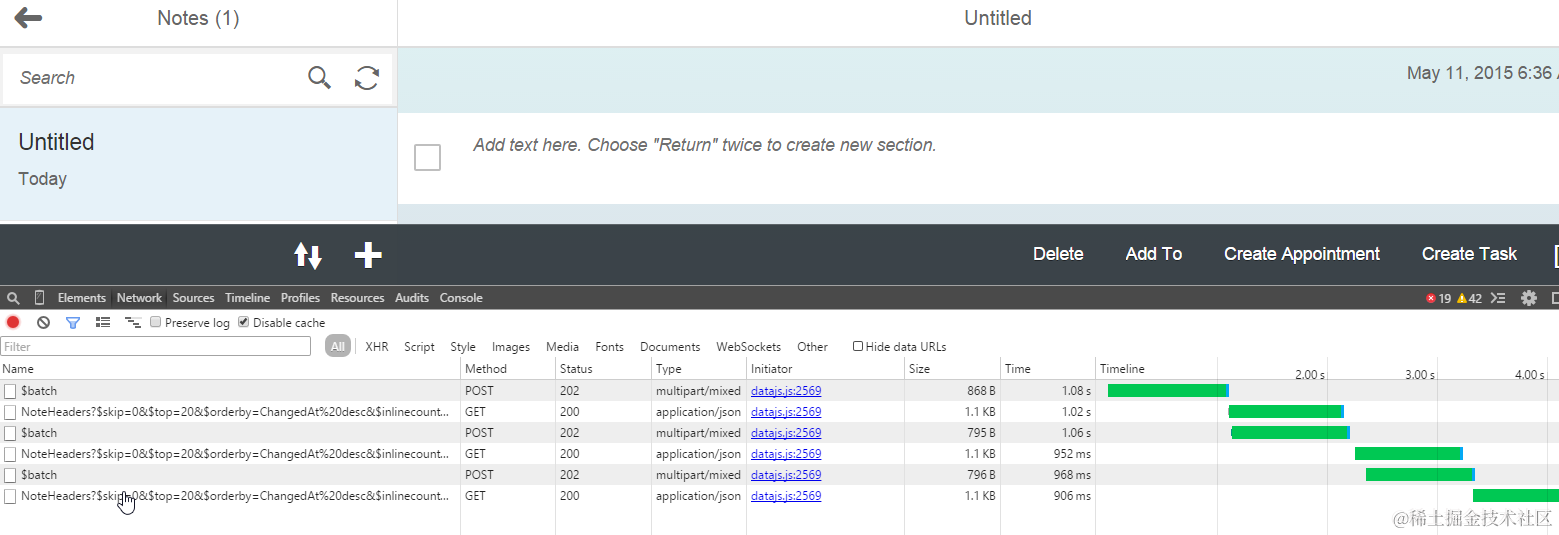Click Create Task
Viewport: 1559px width, 535px height.
(x=1469, y=254)
